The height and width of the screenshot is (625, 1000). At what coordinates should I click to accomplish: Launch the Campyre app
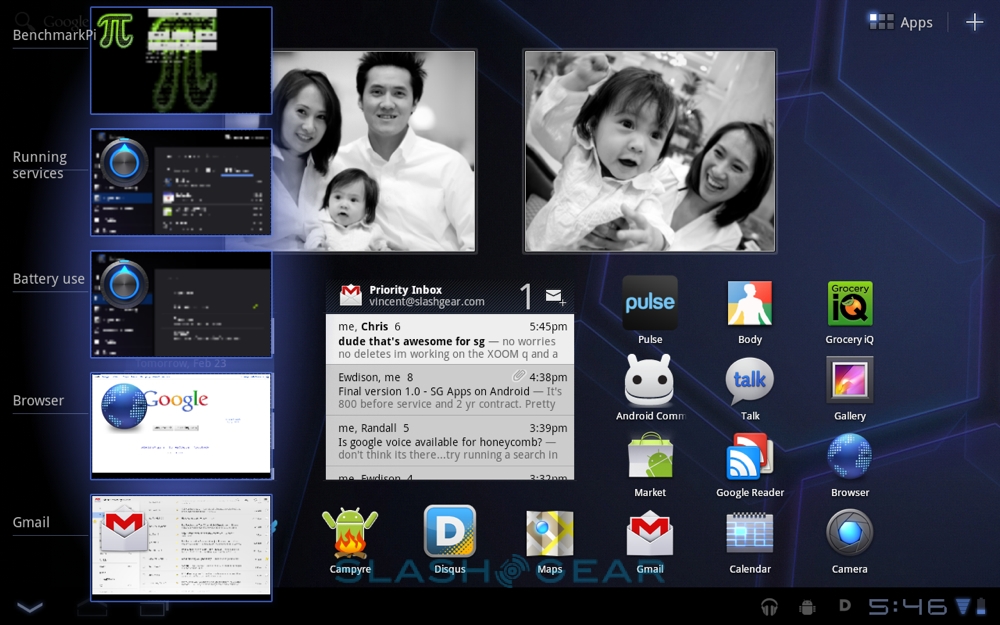[x=350, y=533]
